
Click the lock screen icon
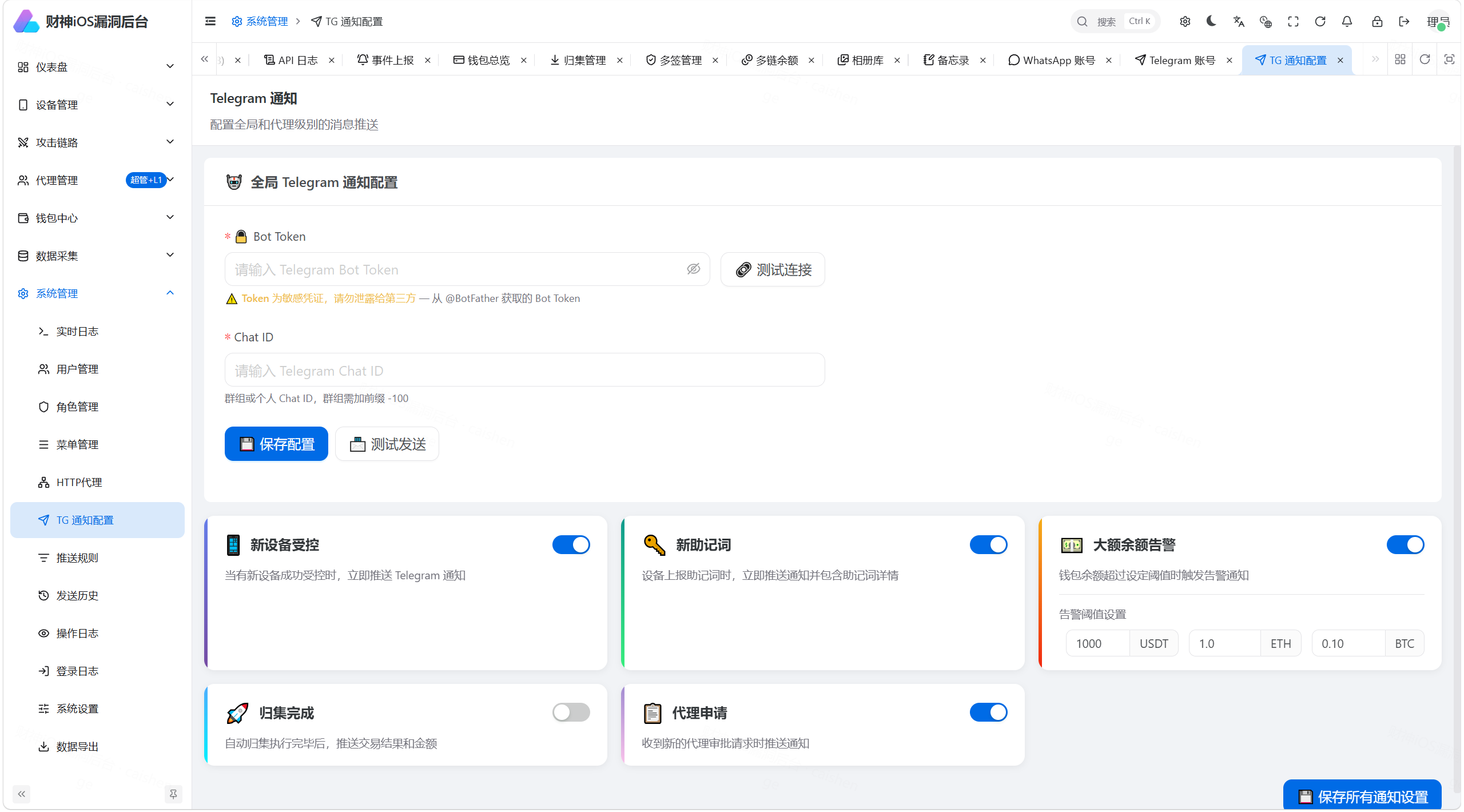point(1377,22)
